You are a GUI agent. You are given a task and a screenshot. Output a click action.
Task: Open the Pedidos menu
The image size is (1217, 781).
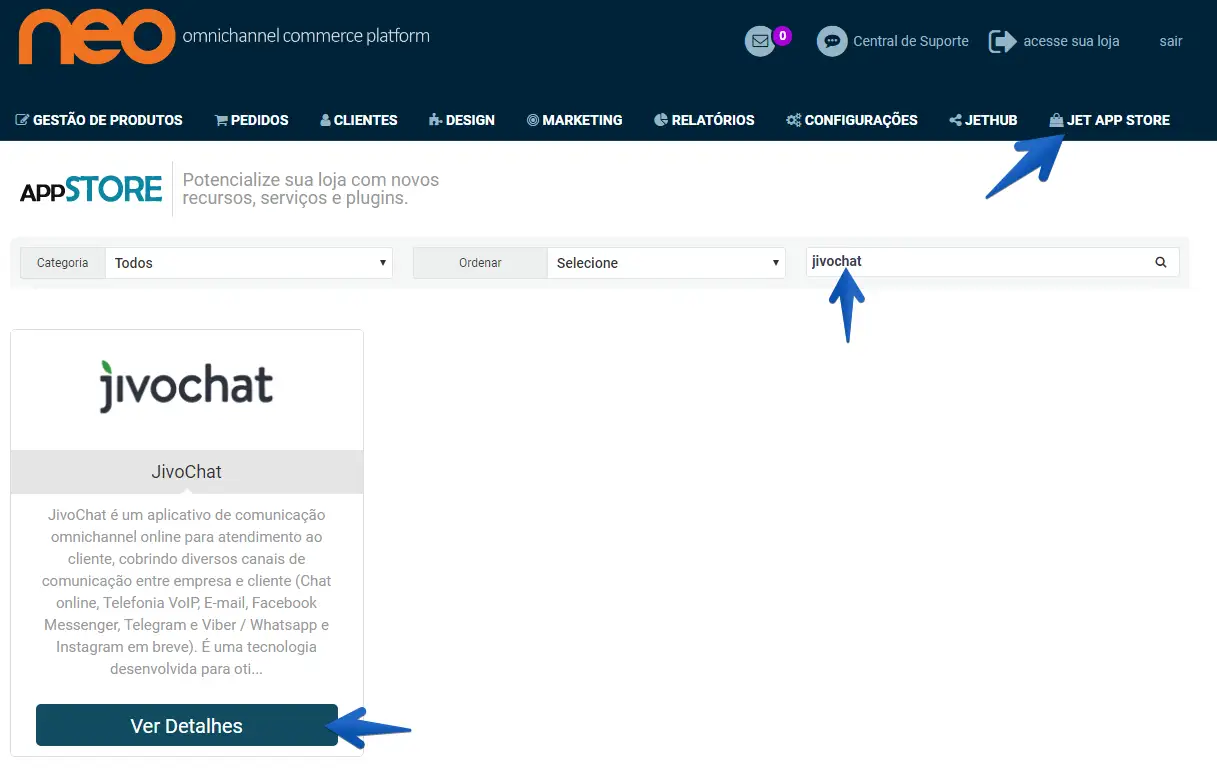[x=252, y=120]
